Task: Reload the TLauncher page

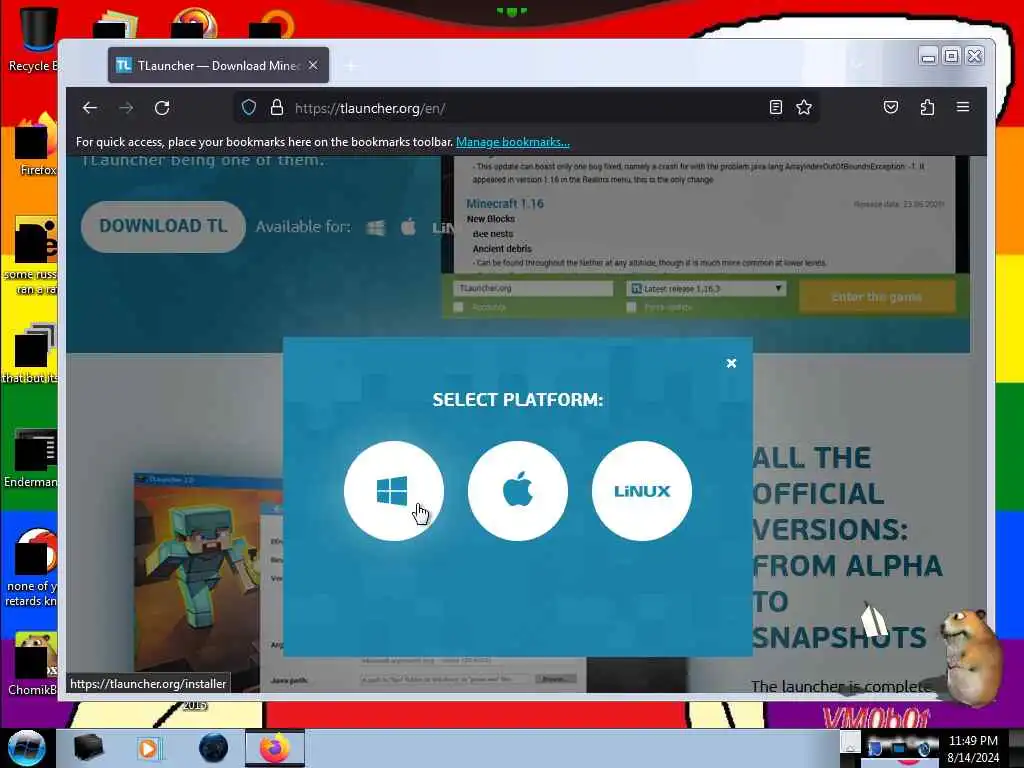Action: (x=162, y=108)
